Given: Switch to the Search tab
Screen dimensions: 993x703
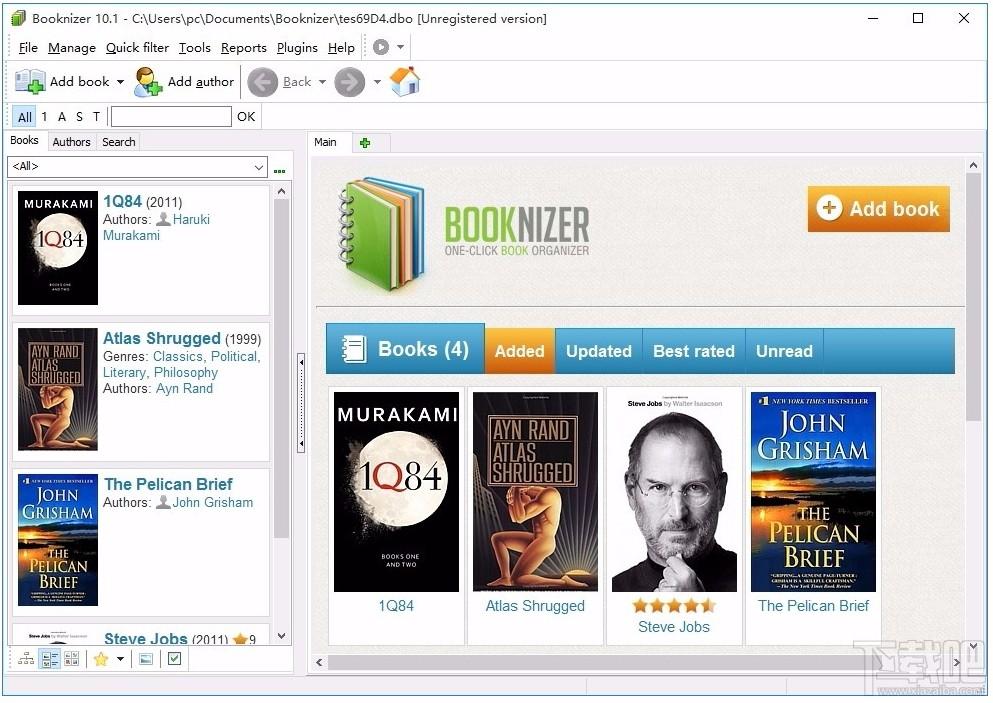Looking at the screenshot, I should tap(118, 142).
